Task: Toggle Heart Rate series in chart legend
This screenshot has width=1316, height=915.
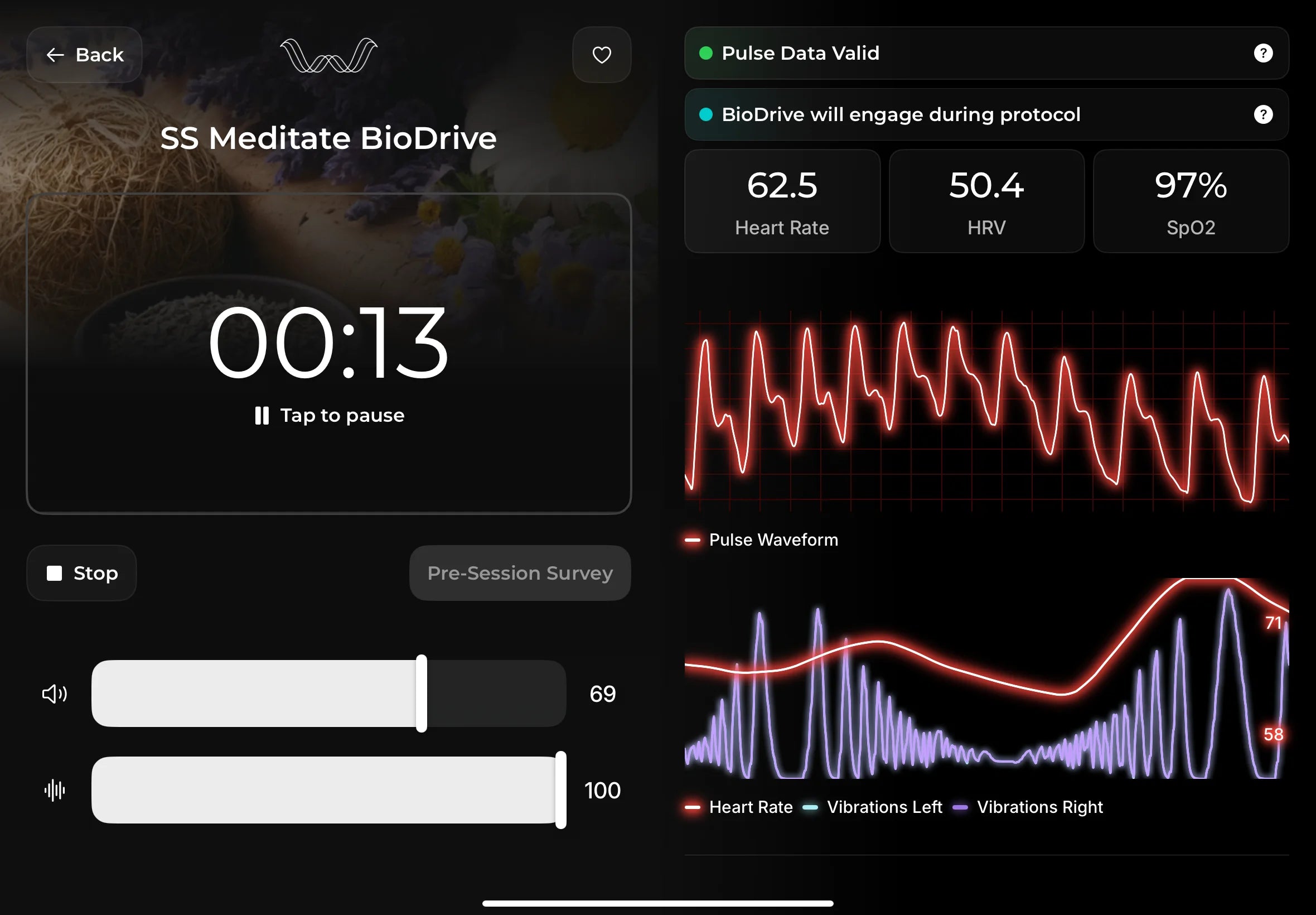Action: coord(739,807)
